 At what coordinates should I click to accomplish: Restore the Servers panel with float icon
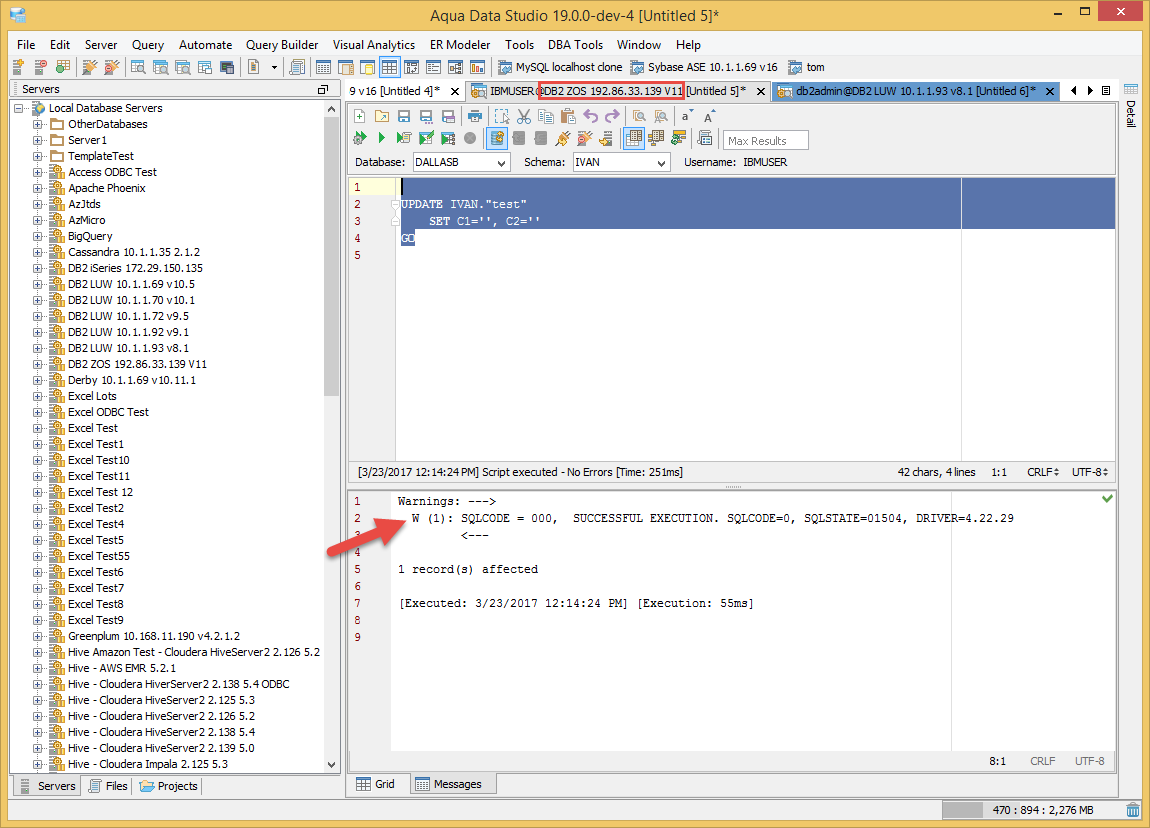323,89
